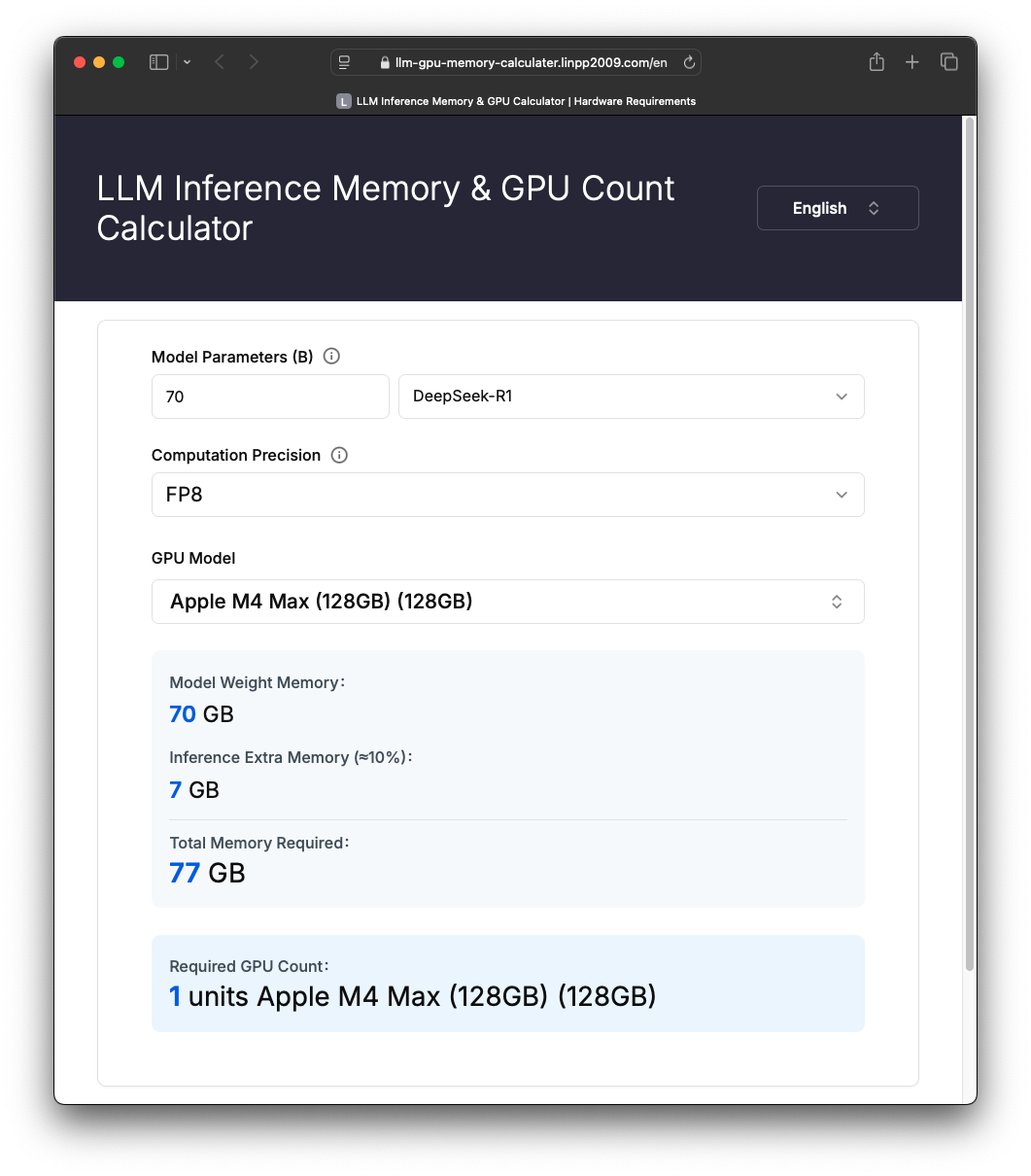Click the Computation Precision info icon
1031x1176 pixels.
pos(339,455)
